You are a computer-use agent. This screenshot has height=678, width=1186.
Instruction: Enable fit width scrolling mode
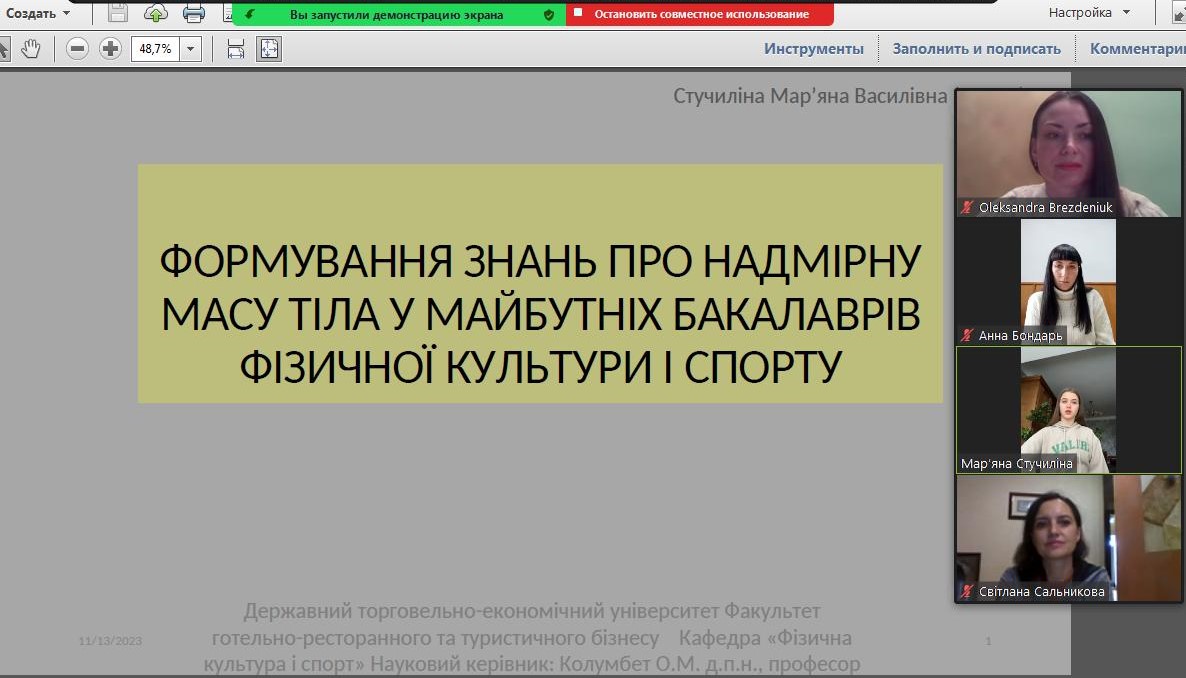click(x=236, y=48)
